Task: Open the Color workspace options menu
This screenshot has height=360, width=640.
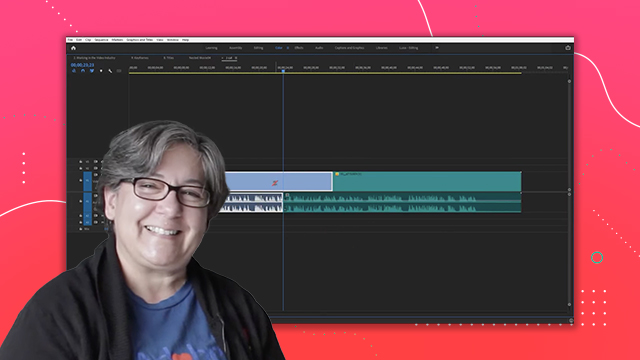Action: pos(288,48)
